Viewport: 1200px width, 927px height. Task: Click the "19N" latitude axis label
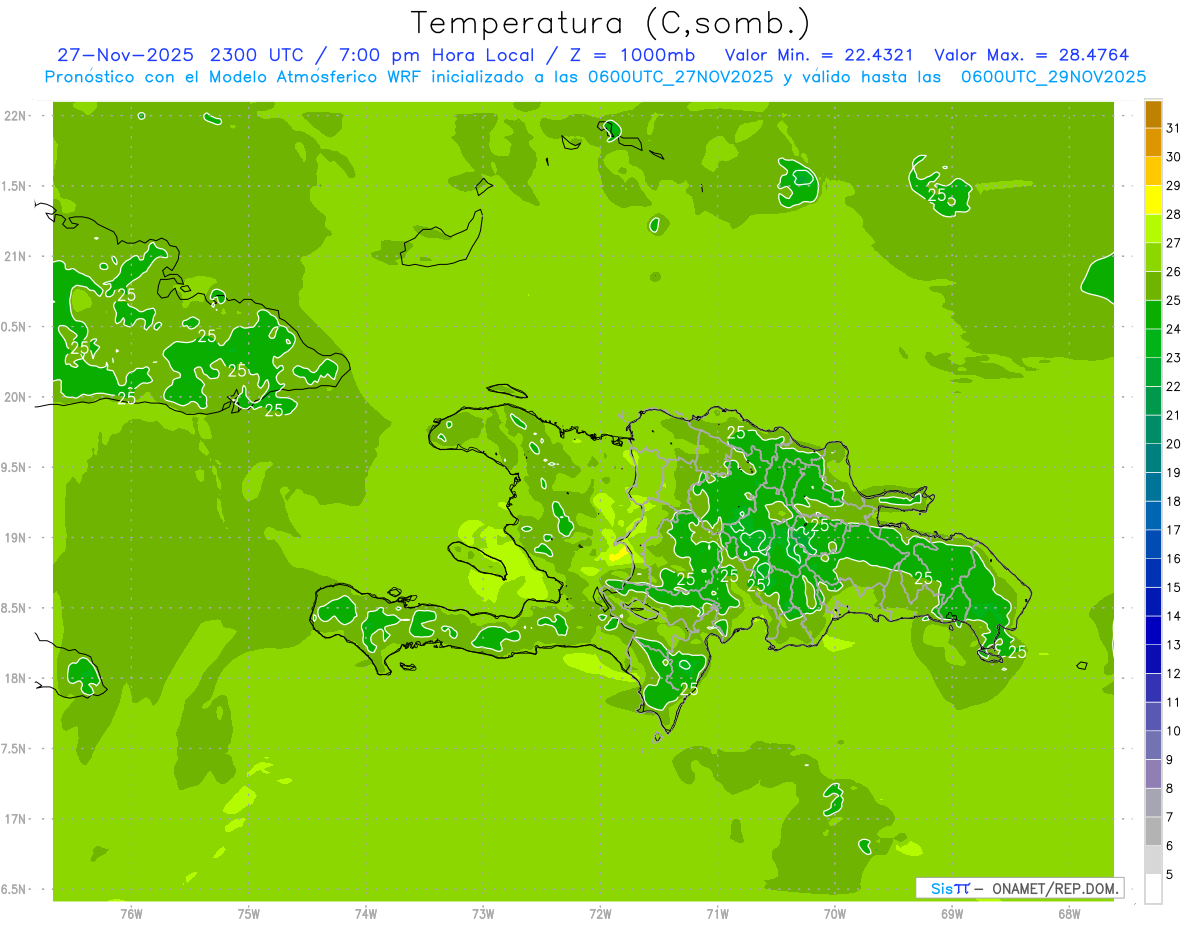click(15, 538)
